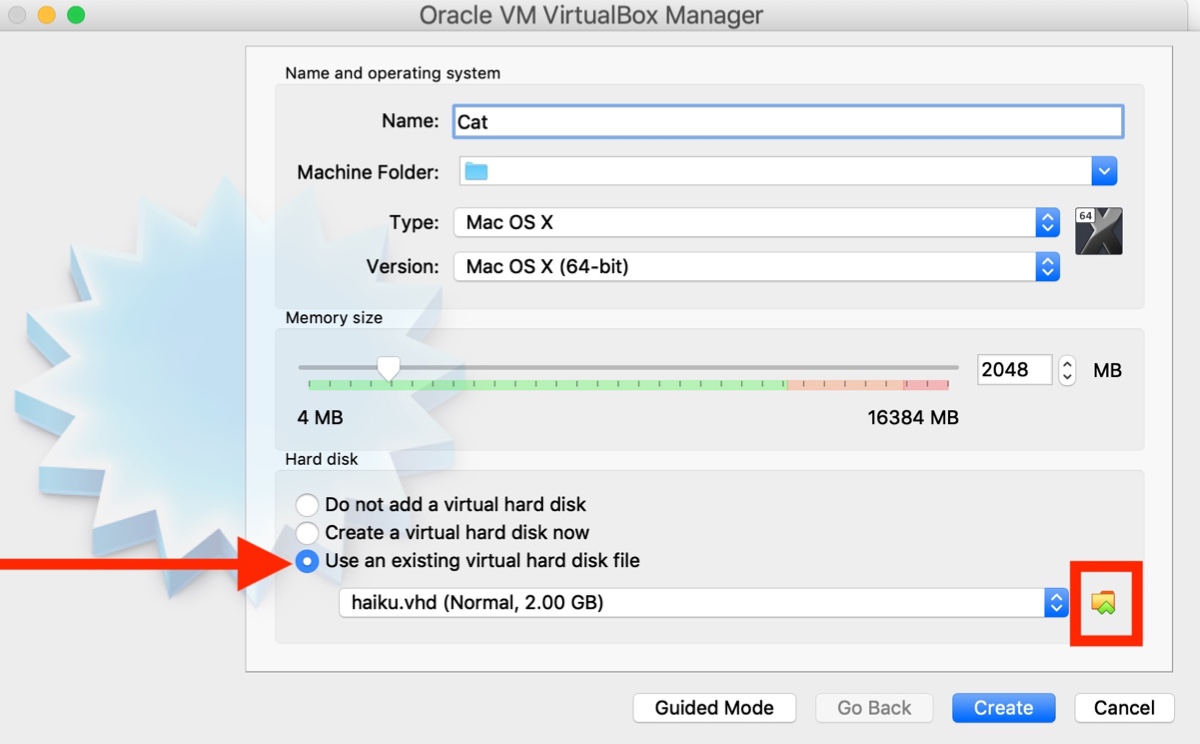
Task: Open the Type dropdown showing Mac OS X
Action: [x=1046, y=222]
